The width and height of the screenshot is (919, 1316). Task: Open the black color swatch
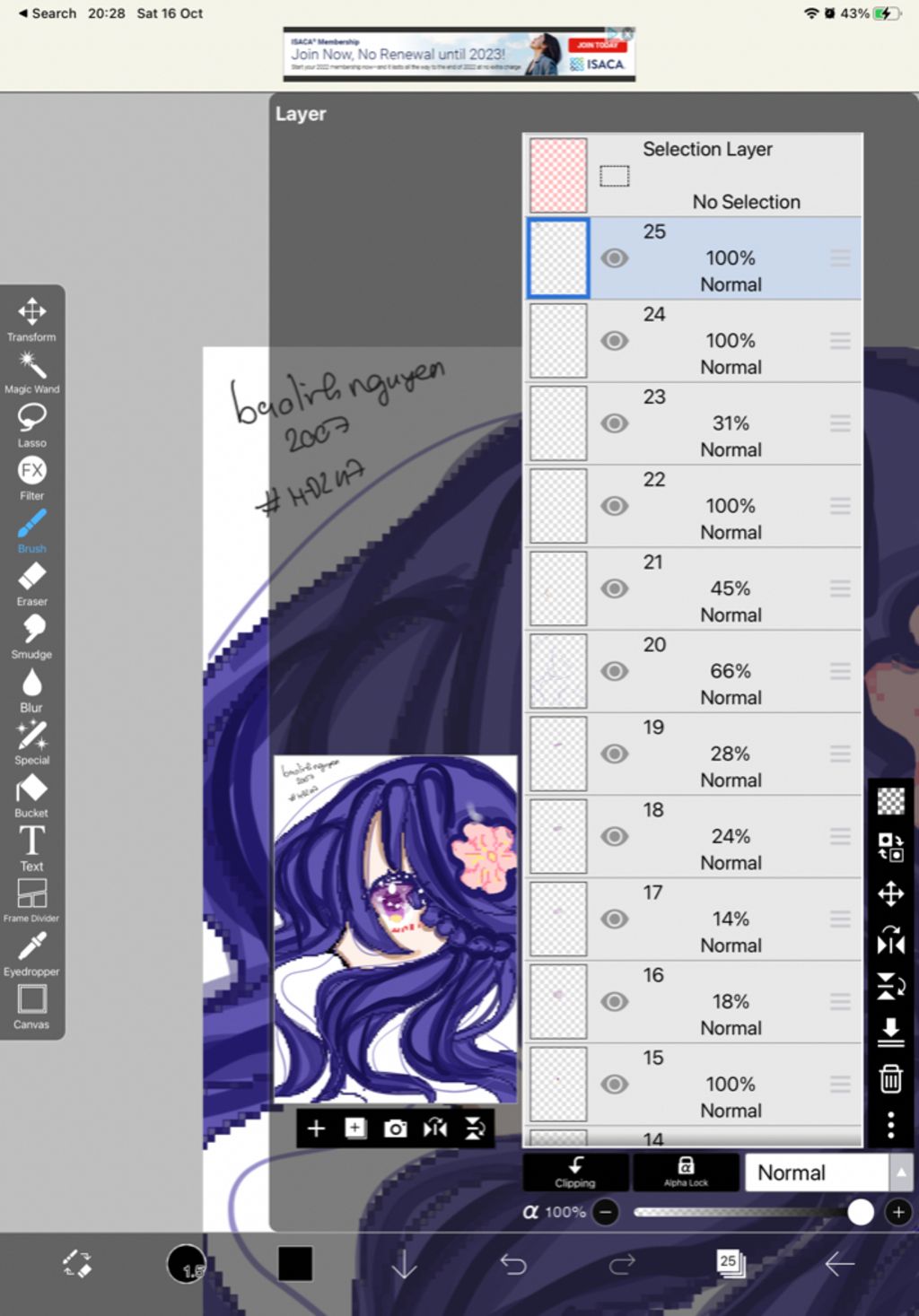point(294,1264)
